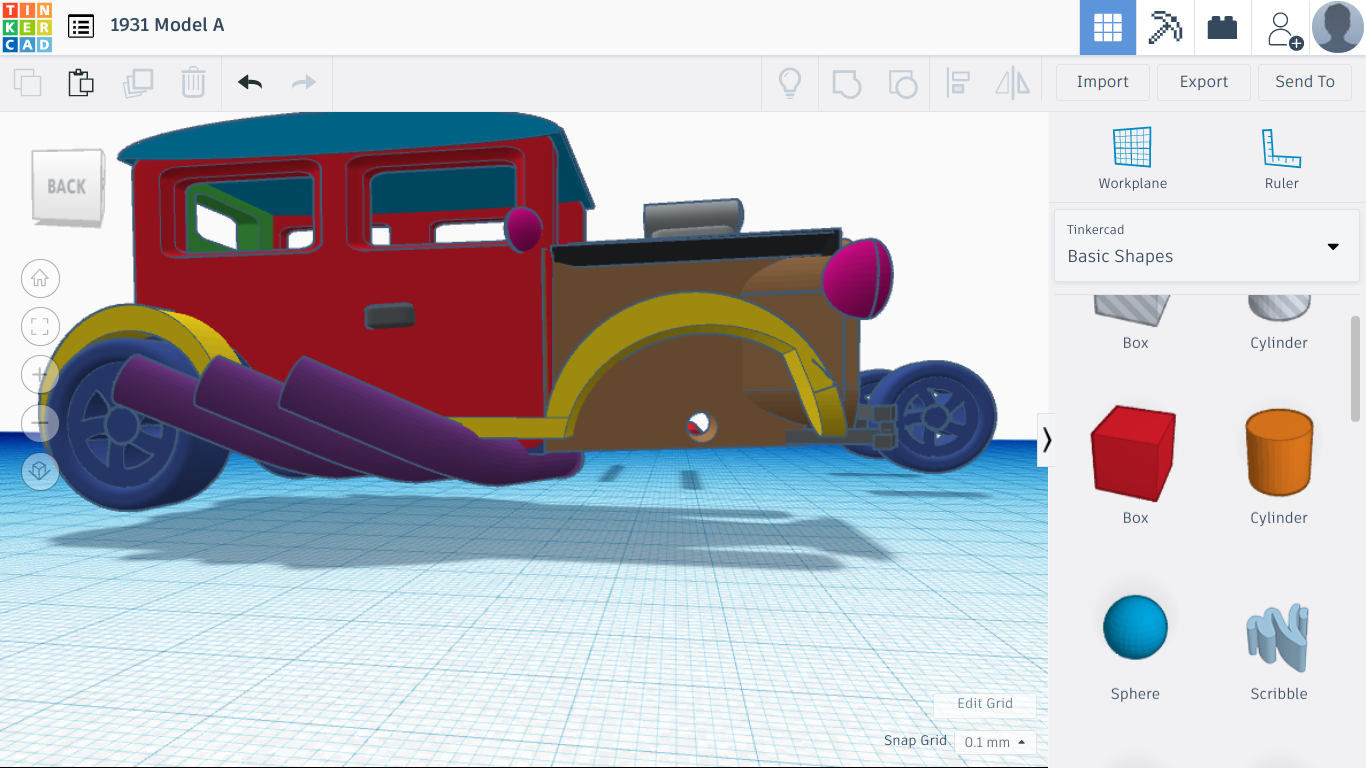Screen dimensions: 1366x768
Task: Click the Import button
Action: click(1102, 81)
